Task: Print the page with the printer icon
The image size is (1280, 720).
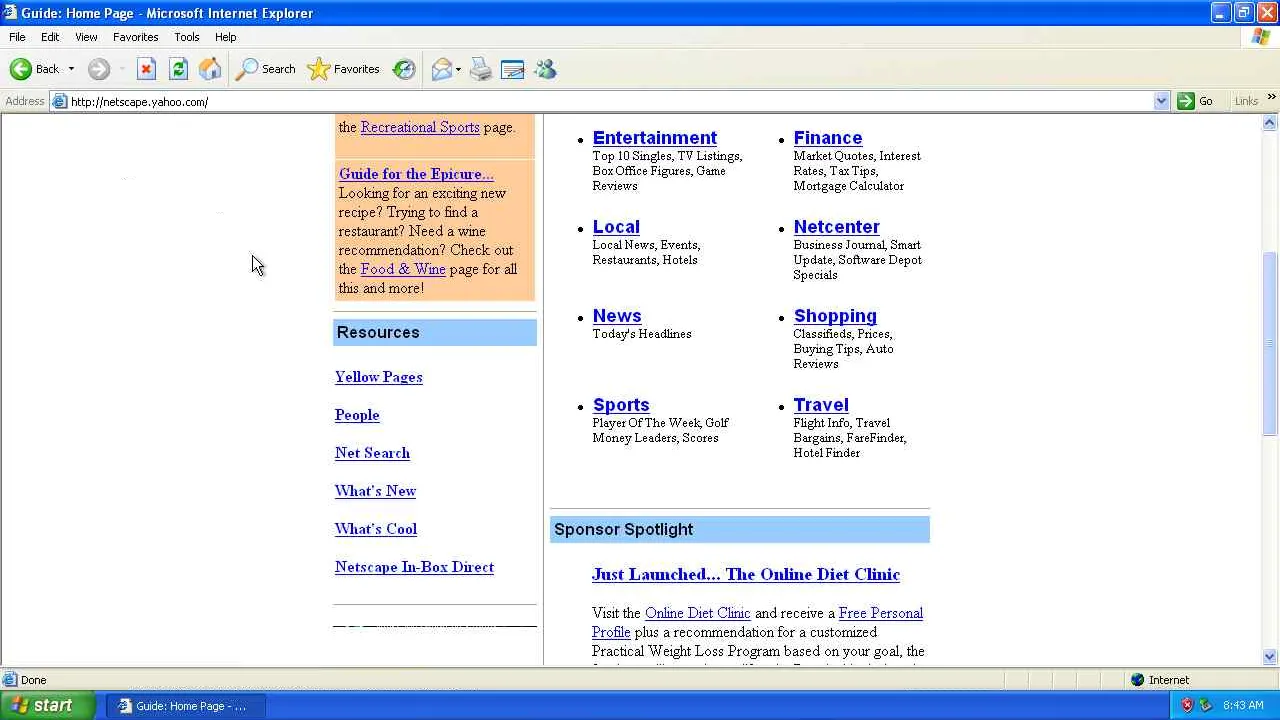Action: [481, 69]
